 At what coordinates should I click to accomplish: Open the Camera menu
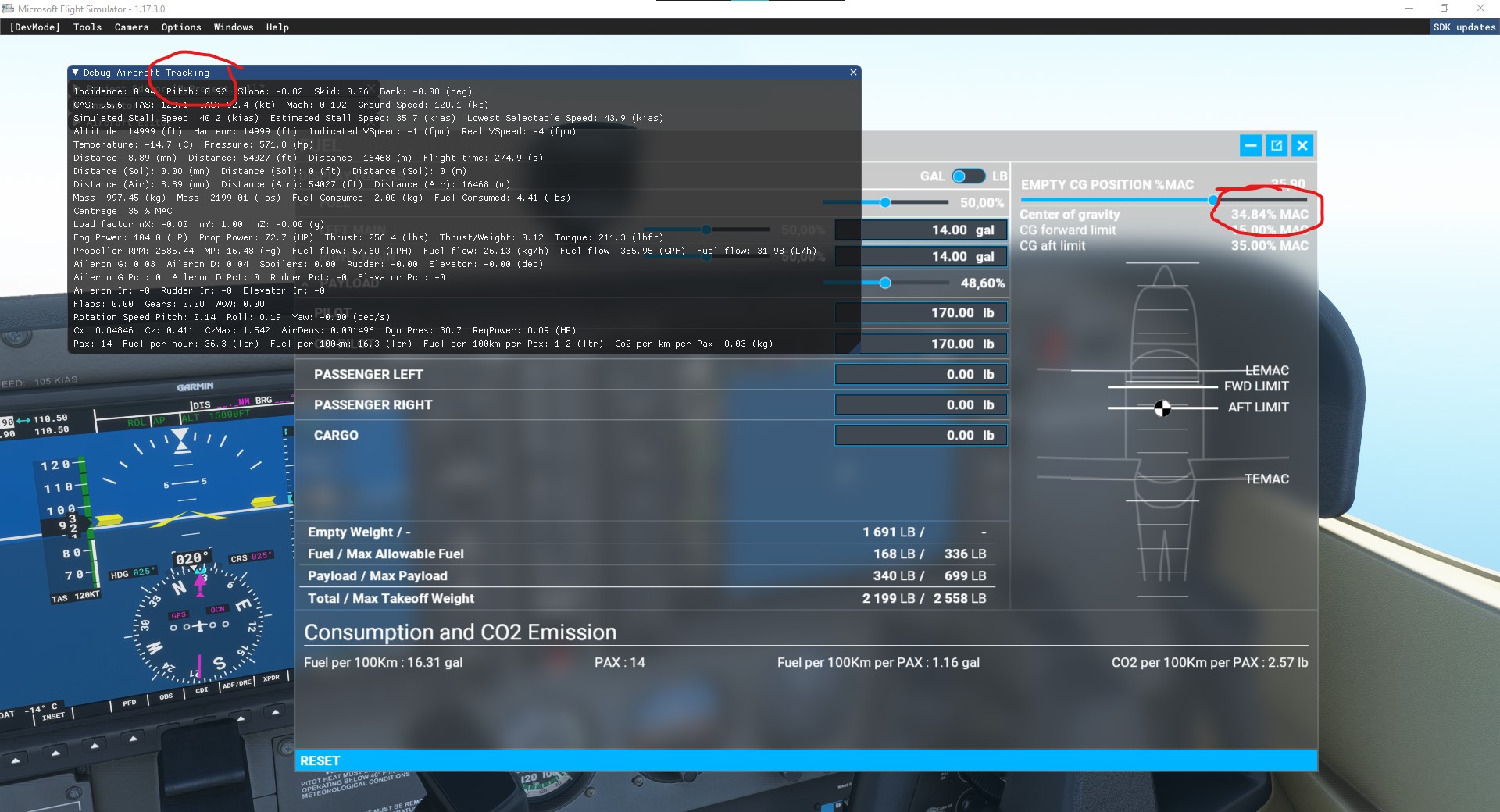tap(131, 27)
